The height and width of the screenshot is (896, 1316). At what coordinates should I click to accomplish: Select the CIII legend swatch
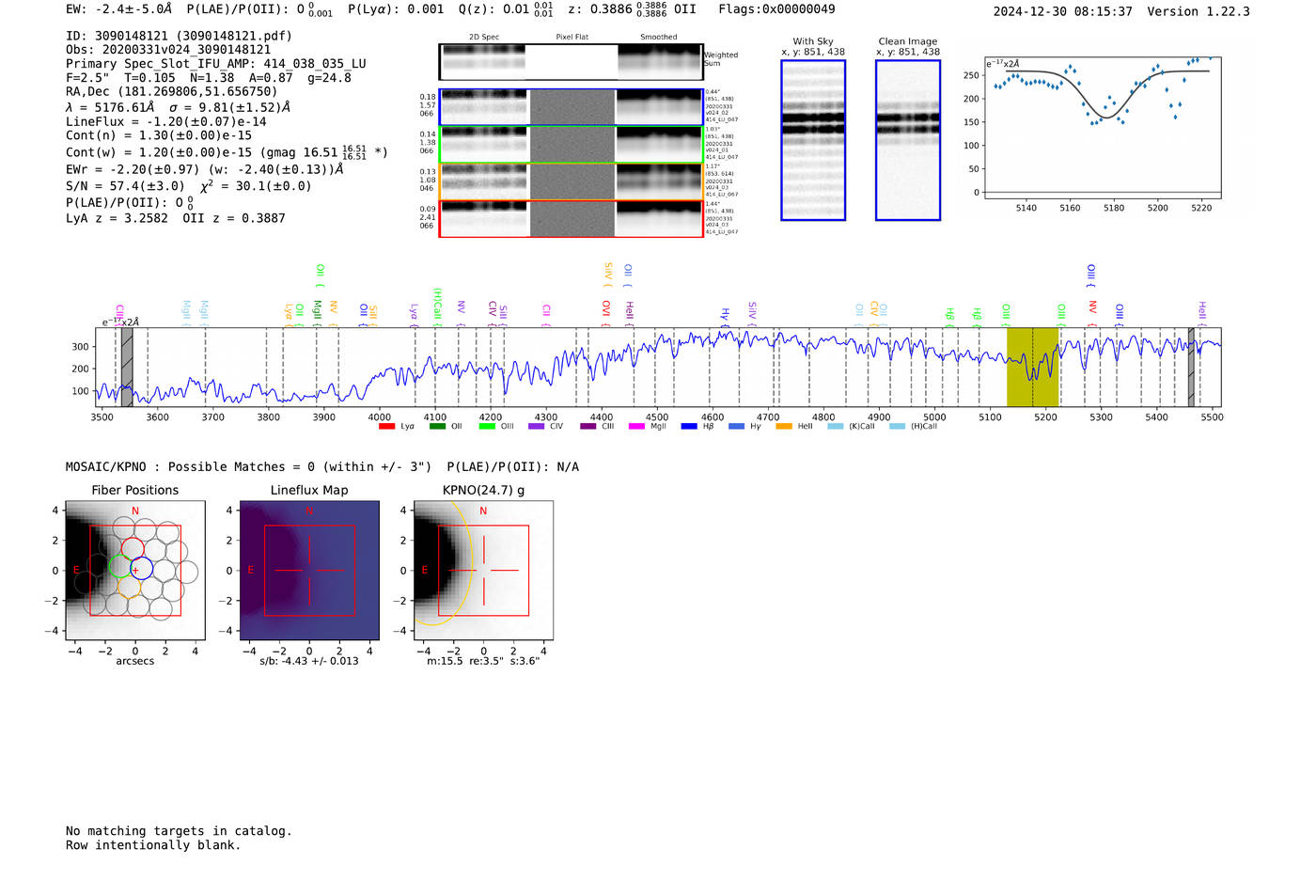(x=588, y=427)
